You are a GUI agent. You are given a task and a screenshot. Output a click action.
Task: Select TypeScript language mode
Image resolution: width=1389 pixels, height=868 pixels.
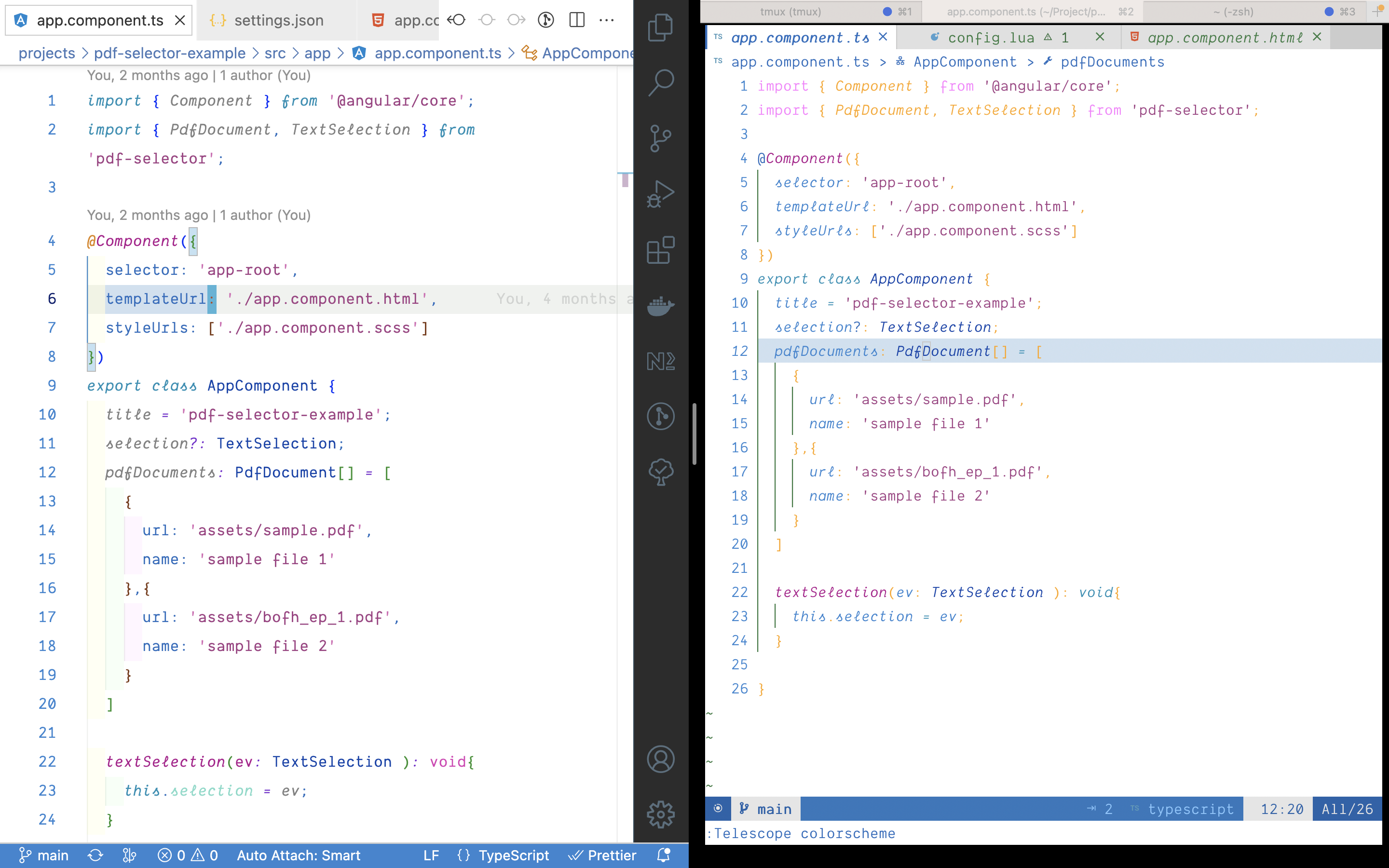pyautogui.click(x=513, y=855)
